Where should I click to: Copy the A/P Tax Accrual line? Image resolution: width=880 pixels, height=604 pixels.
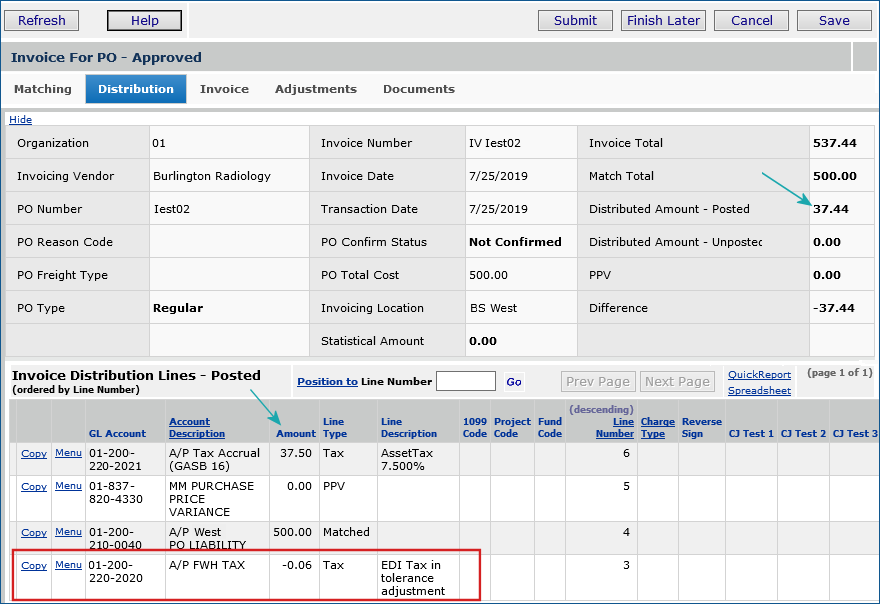pyautogui.click(x=34, y=454)
